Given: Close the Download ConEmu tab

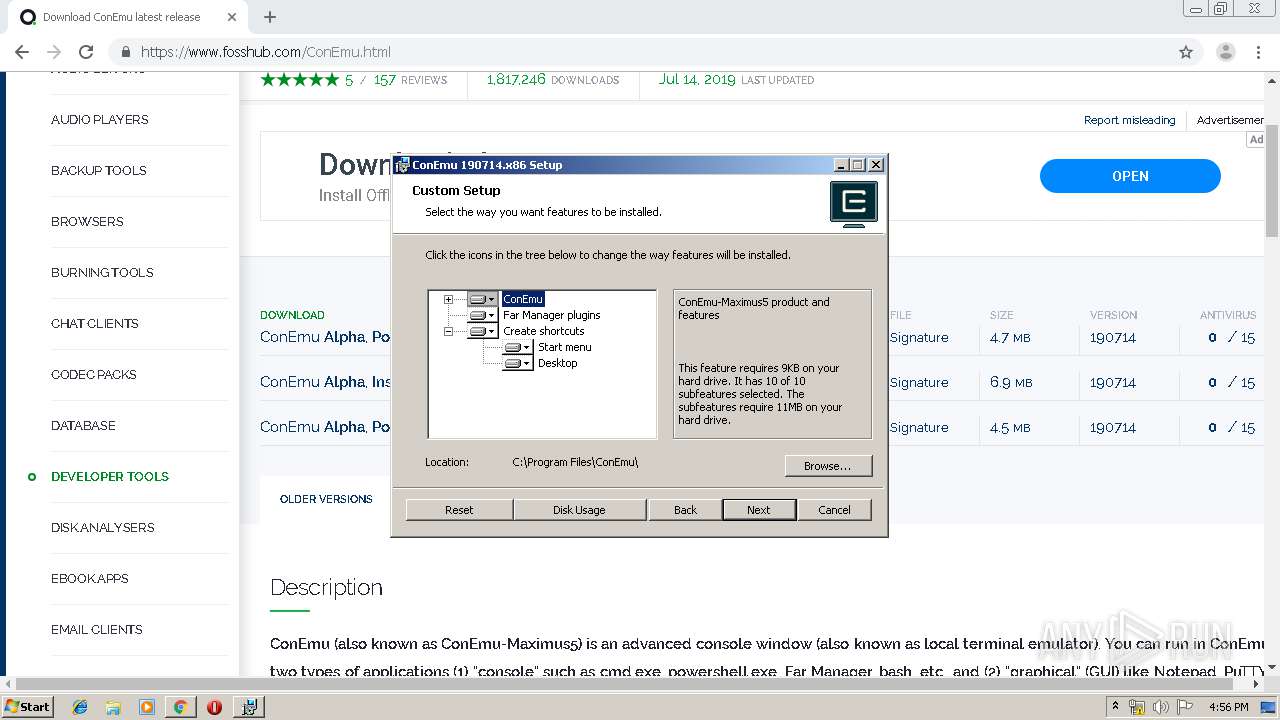Looking at the screenshot, I should (x=232, y=17).
